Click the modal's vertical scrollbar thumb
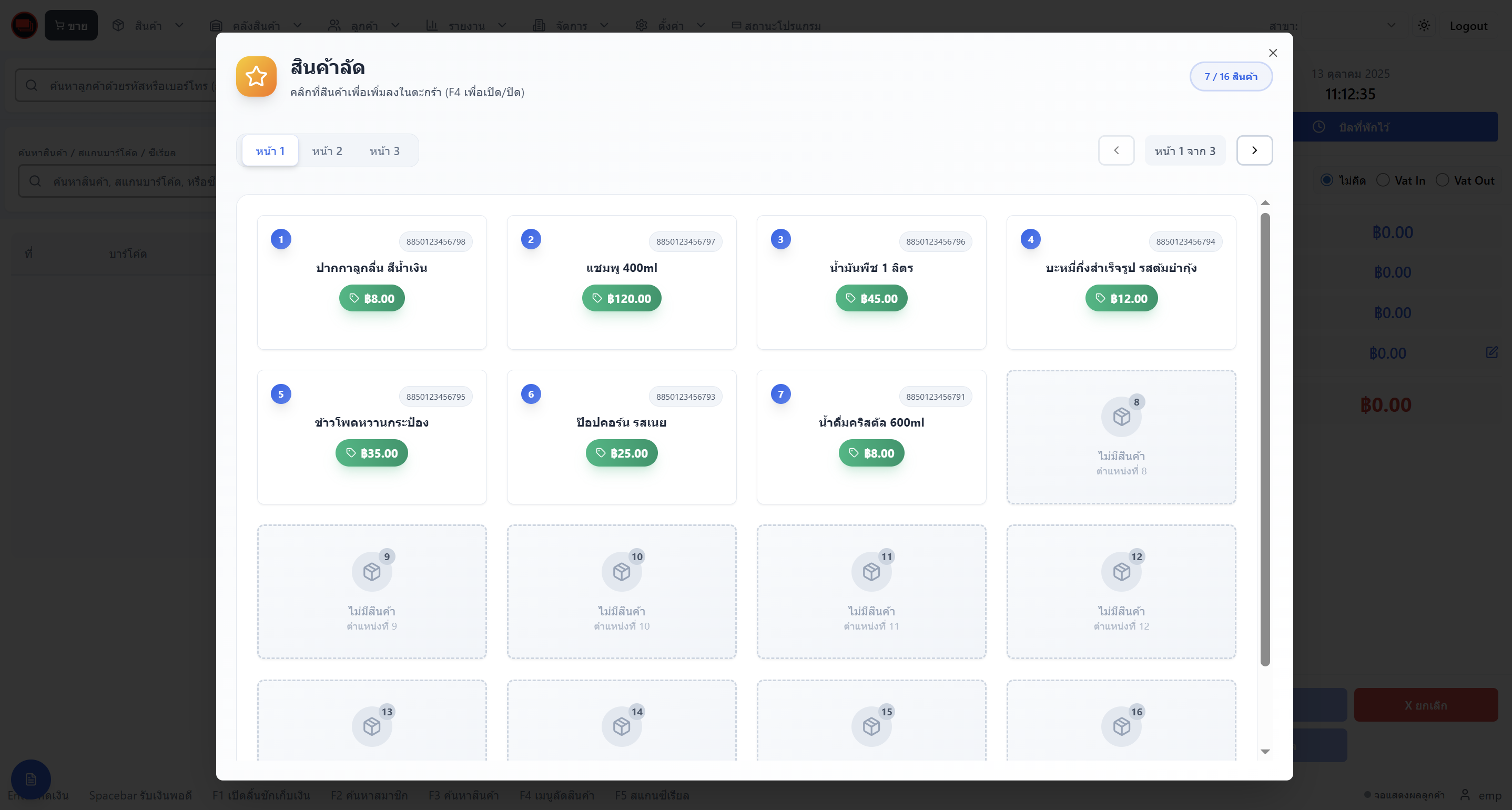Viewport: 1512px width, 810px height. click(1265, 439)
